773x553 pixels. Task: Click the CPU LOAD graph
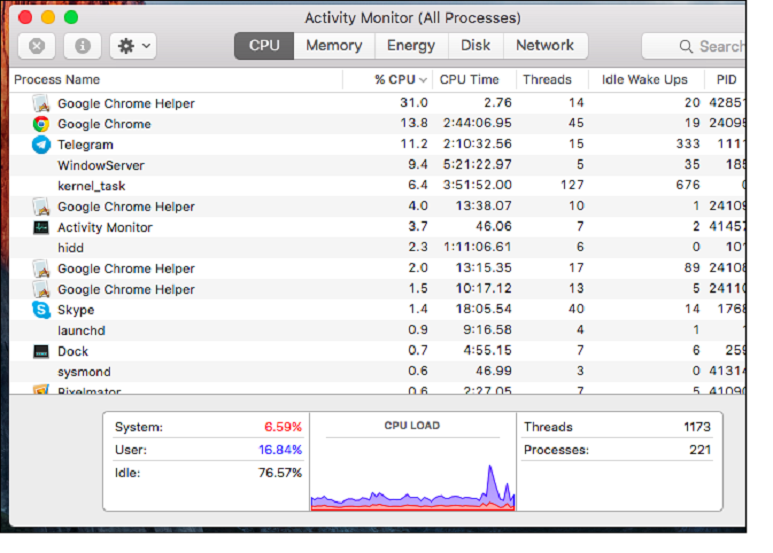[413, 486]
